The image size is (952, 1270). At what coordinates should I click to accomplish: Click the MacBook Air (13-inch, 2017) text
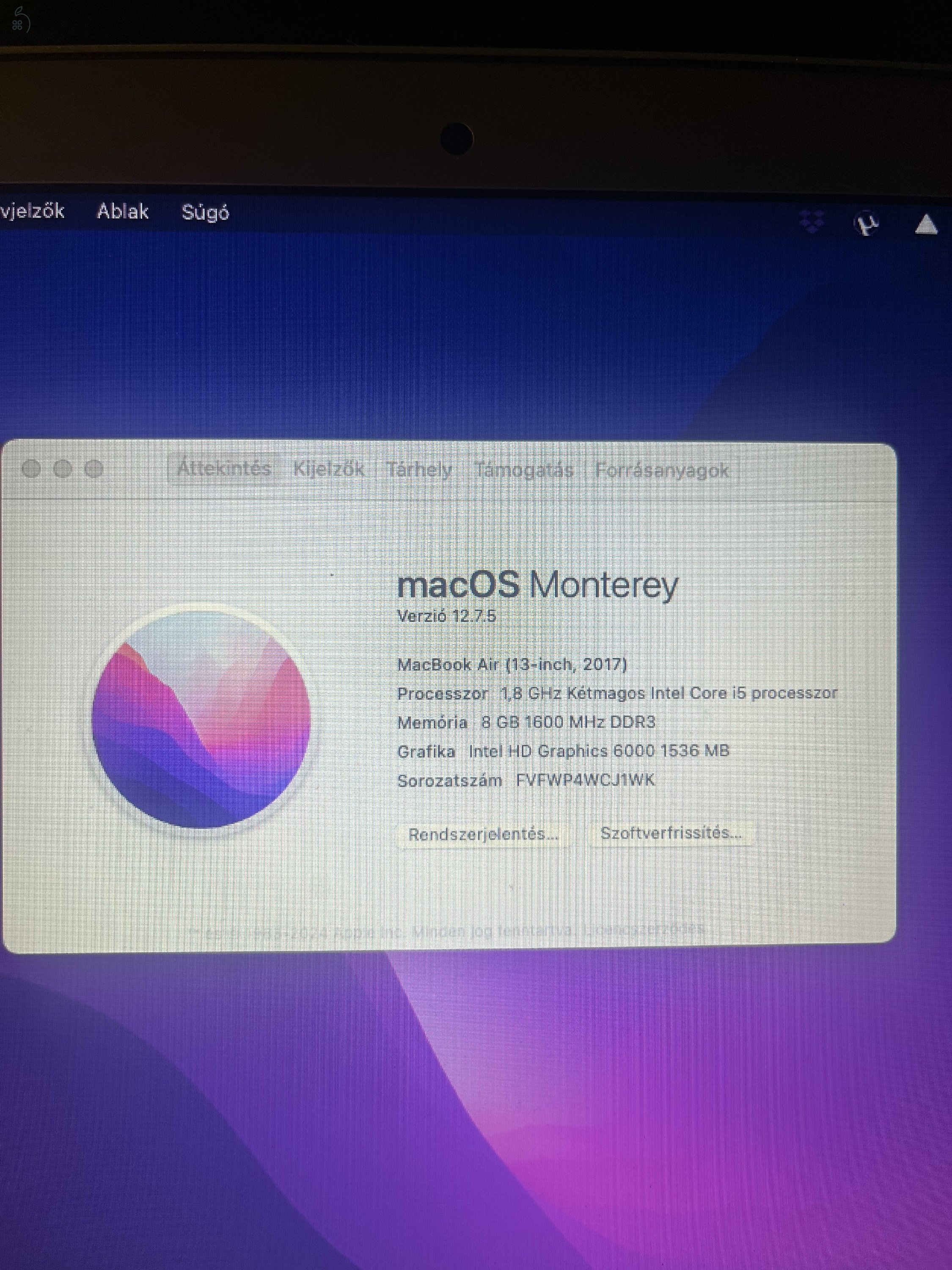(512, 664)
